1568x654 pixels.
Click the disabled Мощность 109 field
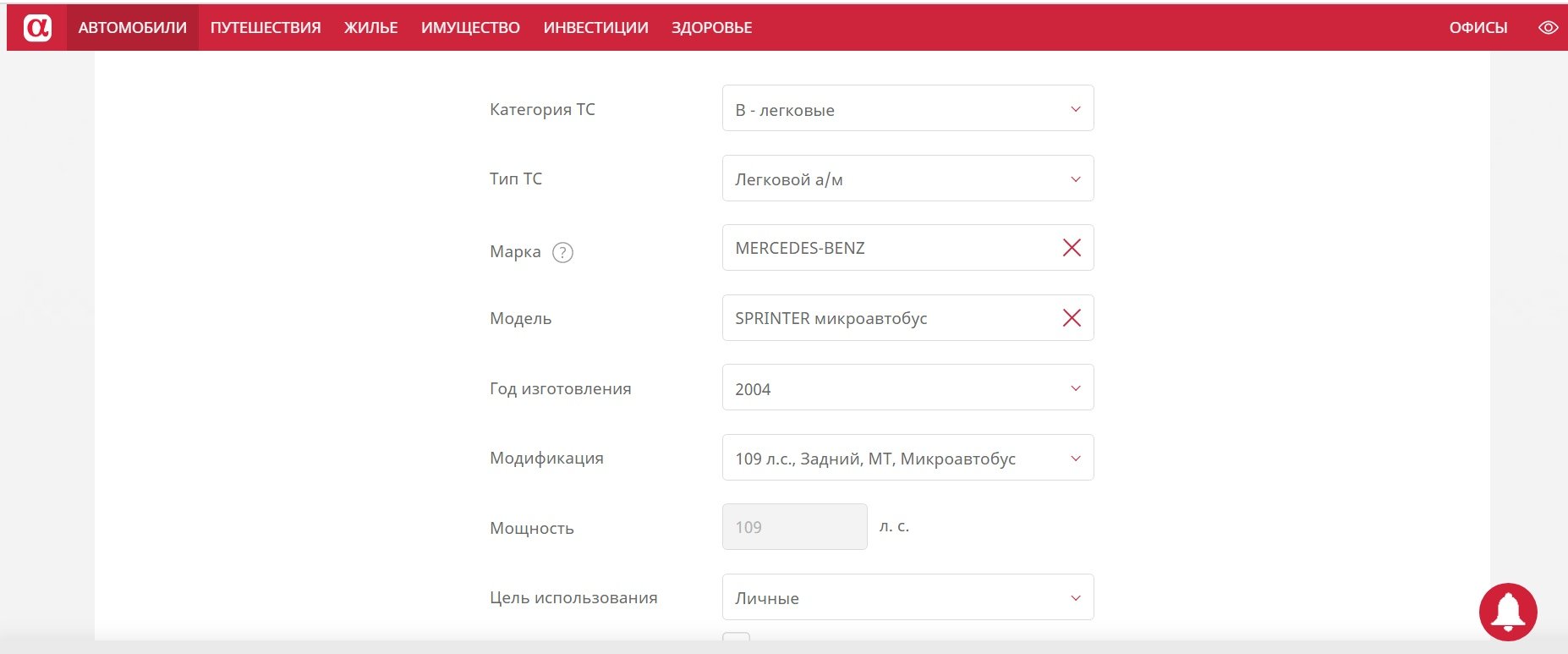(x=795, y=527)
